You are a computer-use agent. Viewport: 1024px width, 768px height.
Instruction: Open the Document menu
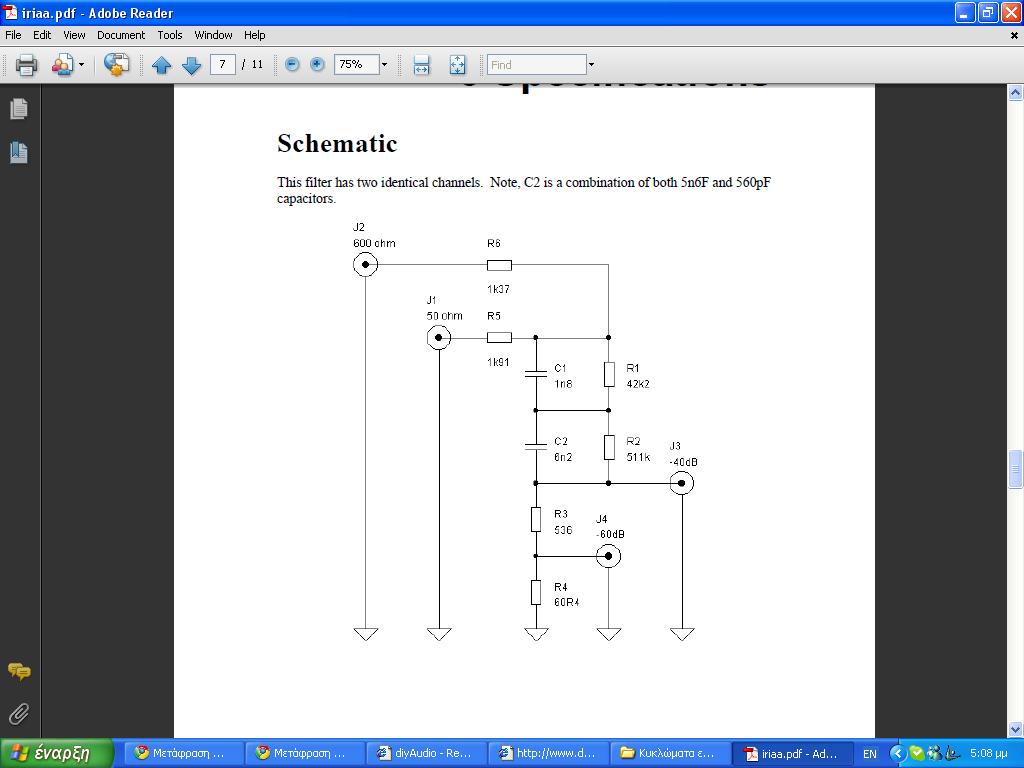coord(121,35)
